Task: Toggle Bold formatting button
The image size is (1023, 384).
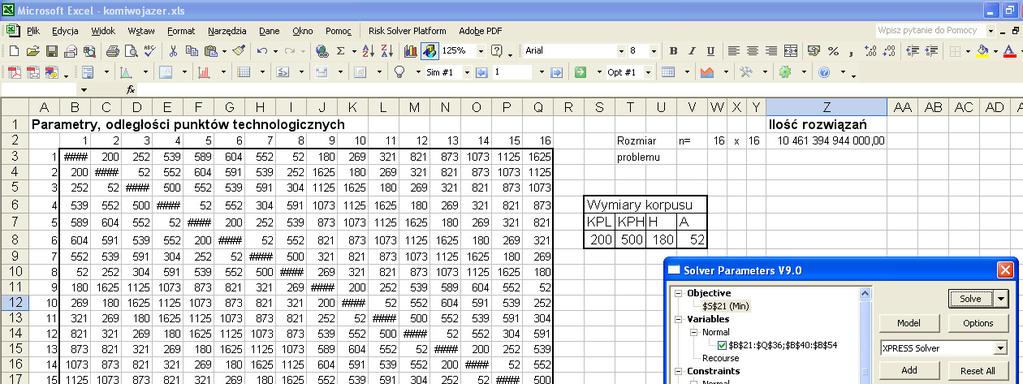Action: pos(673,51)
